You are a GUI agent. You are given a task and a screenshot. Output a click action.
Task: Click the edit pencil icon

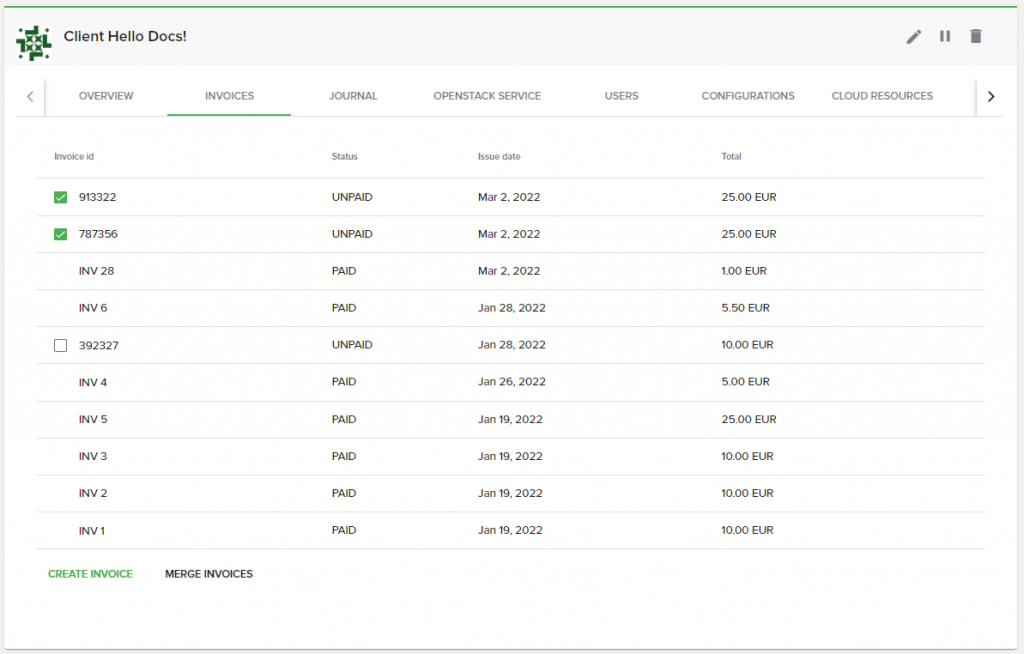coord(914,37)
